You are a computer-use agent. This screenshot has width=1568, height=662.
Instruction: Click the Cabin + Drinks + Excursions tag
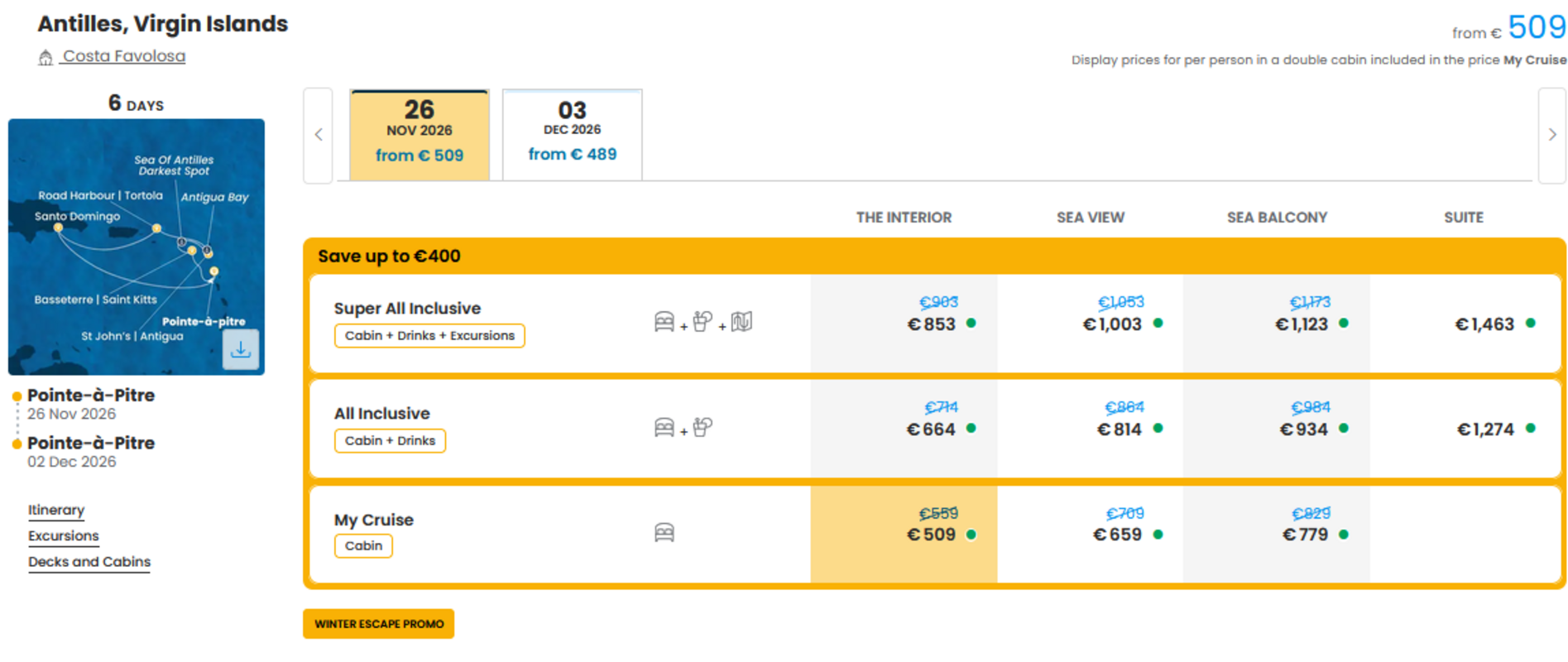click(429, 335)
